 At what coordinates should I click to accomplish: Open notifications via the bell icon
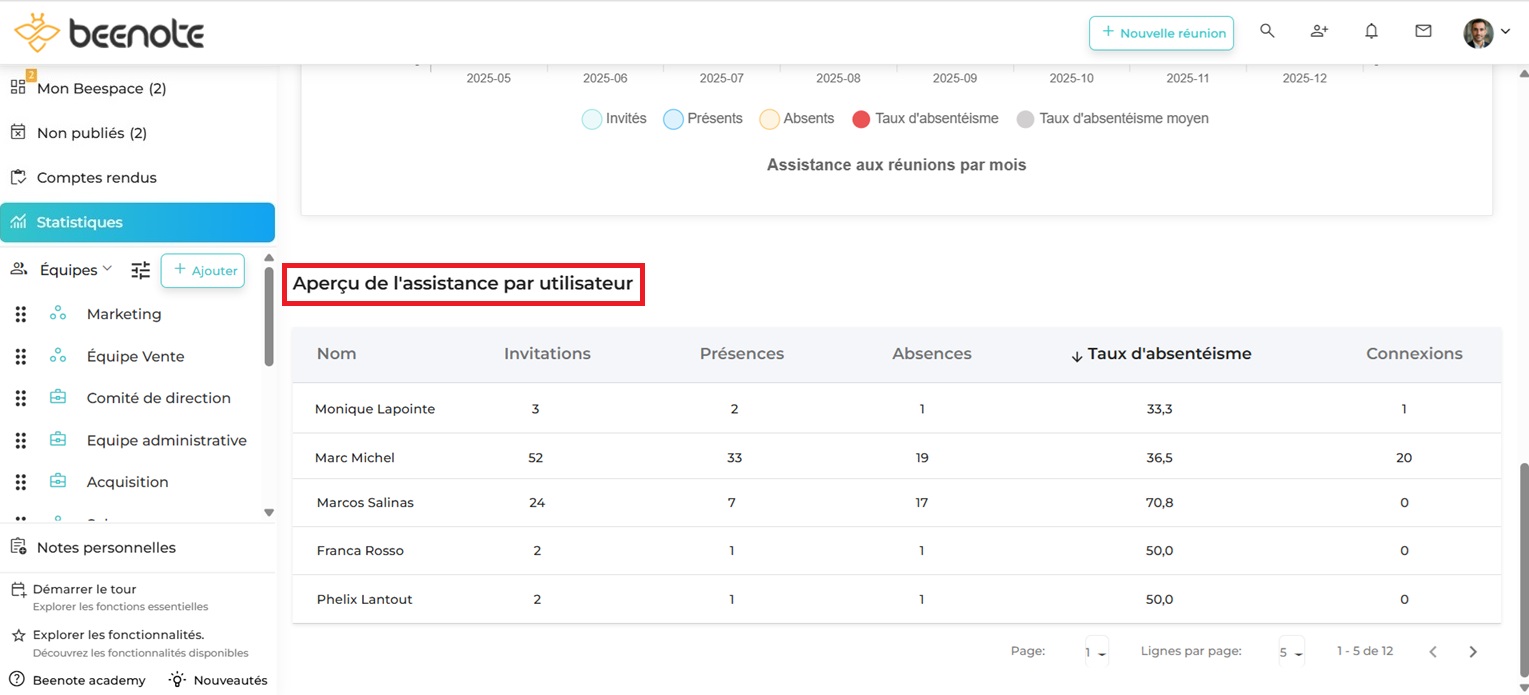click(1371, 31)
